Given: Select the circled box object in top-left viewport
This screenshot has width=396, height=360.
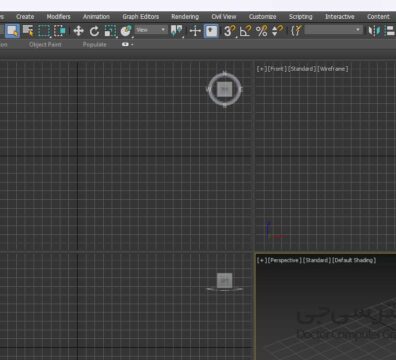Looking at the screenshot, I should pos(224,89).
